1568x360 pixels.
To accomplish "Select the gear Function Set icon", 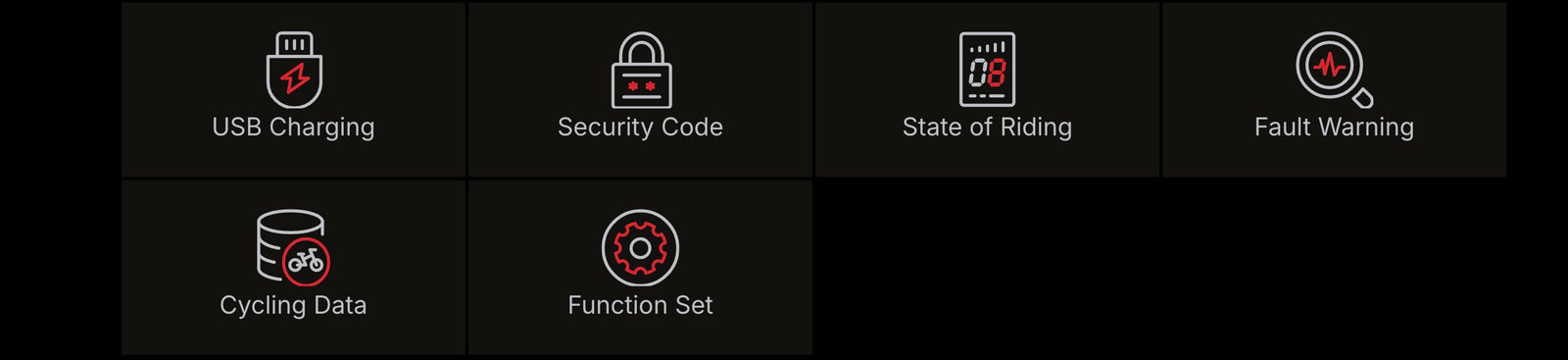I will click(640, 248).
